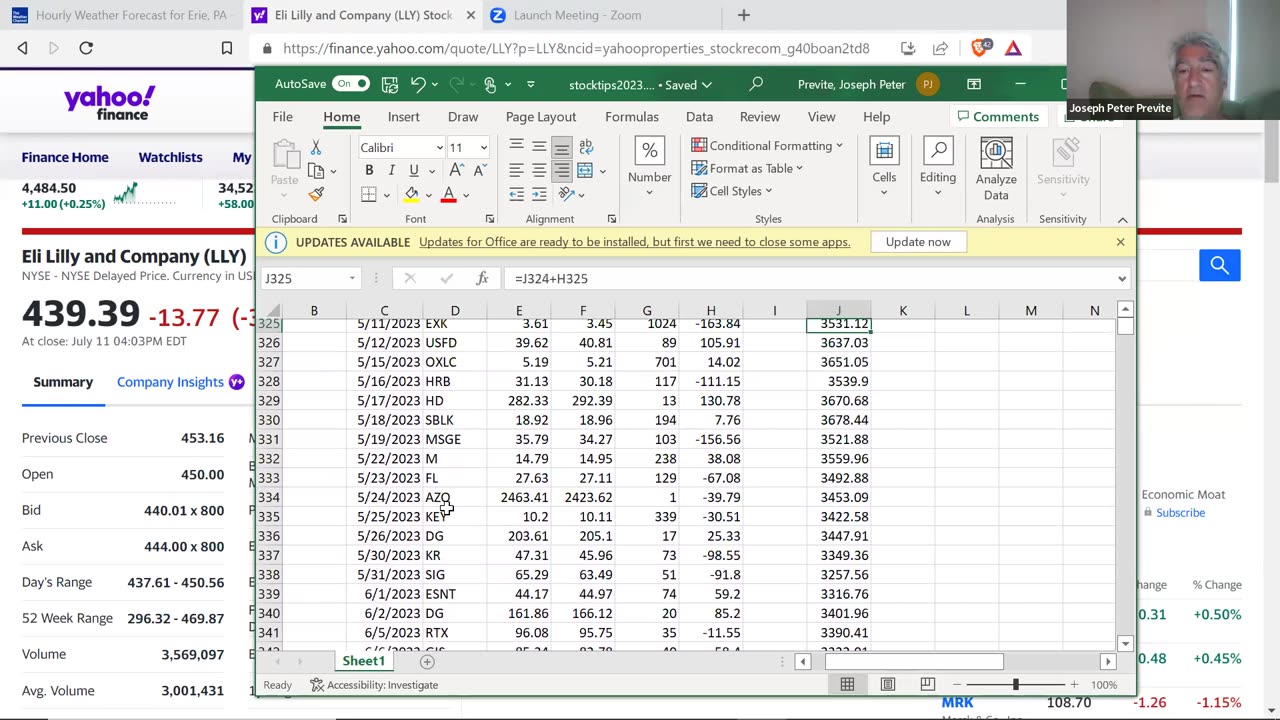This screenshot has height=720, width=1280.
Task: Add a new sheet with plus icon
Action: coord(427,661)
